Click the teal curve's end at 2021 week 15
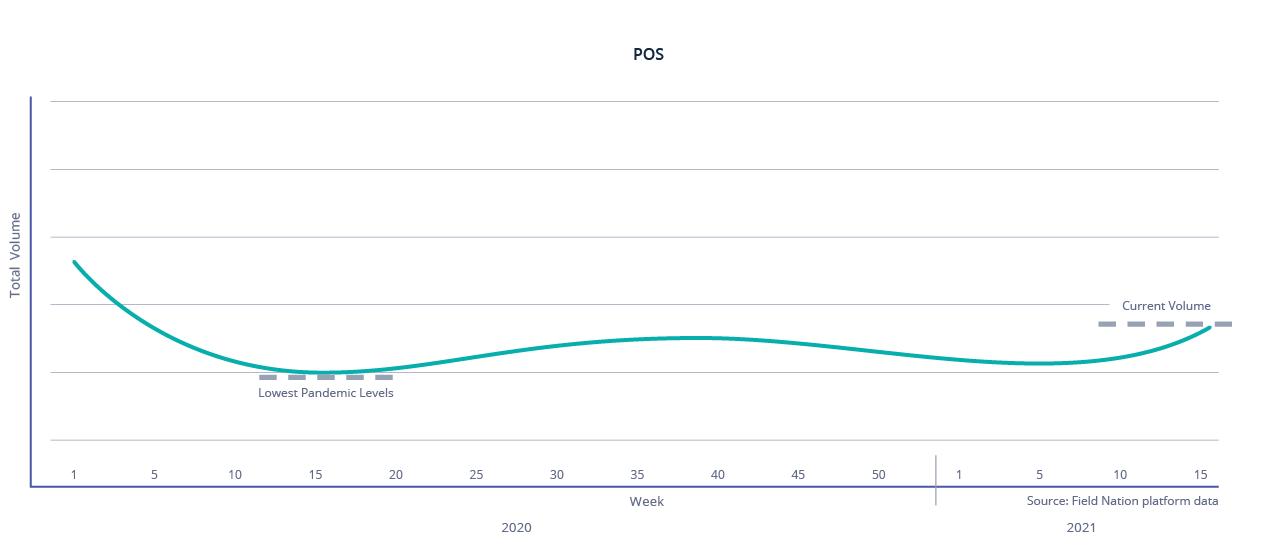Viewport: 1267px width, 553px height. 1210,327
